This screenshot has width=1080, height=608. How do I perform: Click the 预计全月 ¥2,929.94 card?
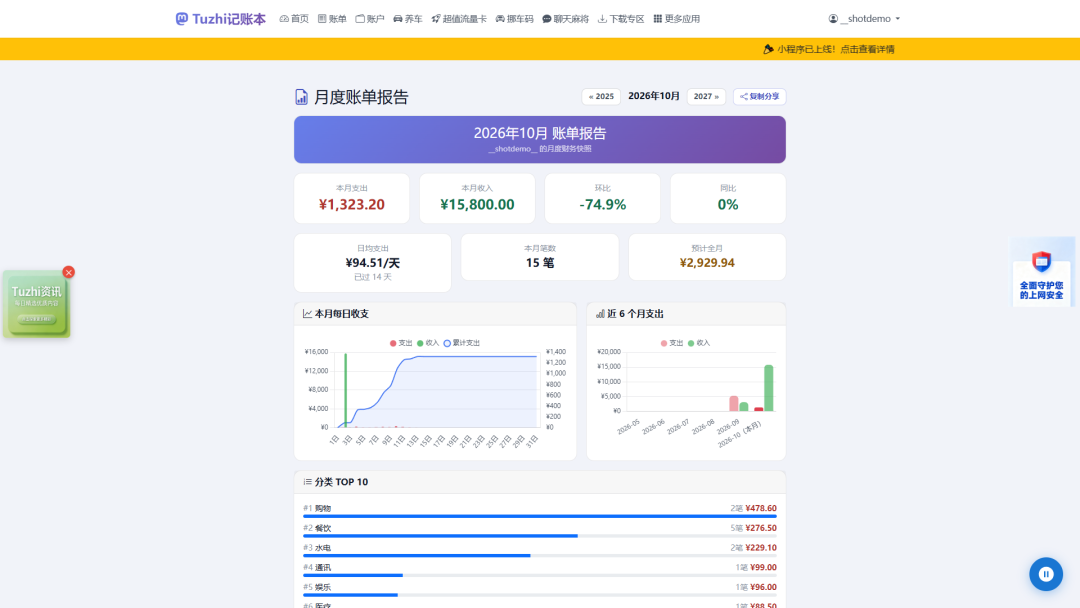pyautogui.click(x=707, y=257)
